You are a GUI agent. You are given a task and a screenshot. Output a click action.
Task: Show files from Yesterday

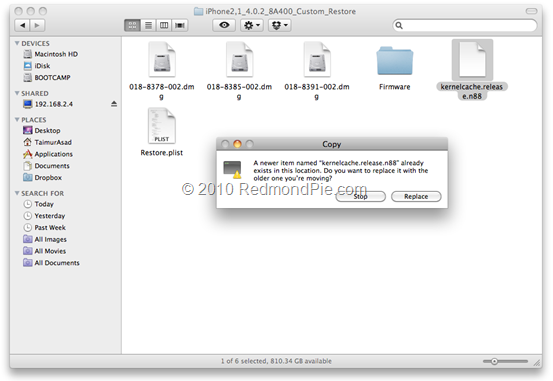[x=44, y=216]
